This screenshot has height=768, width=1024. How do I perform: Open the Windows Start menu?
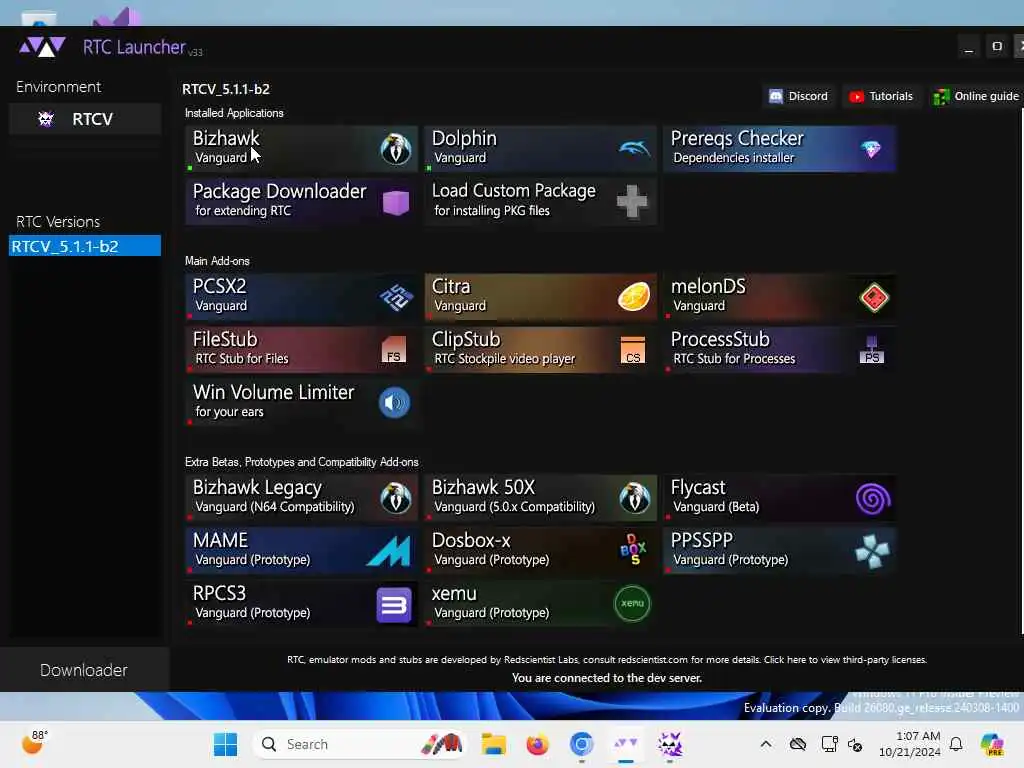(x=225, y=744)
